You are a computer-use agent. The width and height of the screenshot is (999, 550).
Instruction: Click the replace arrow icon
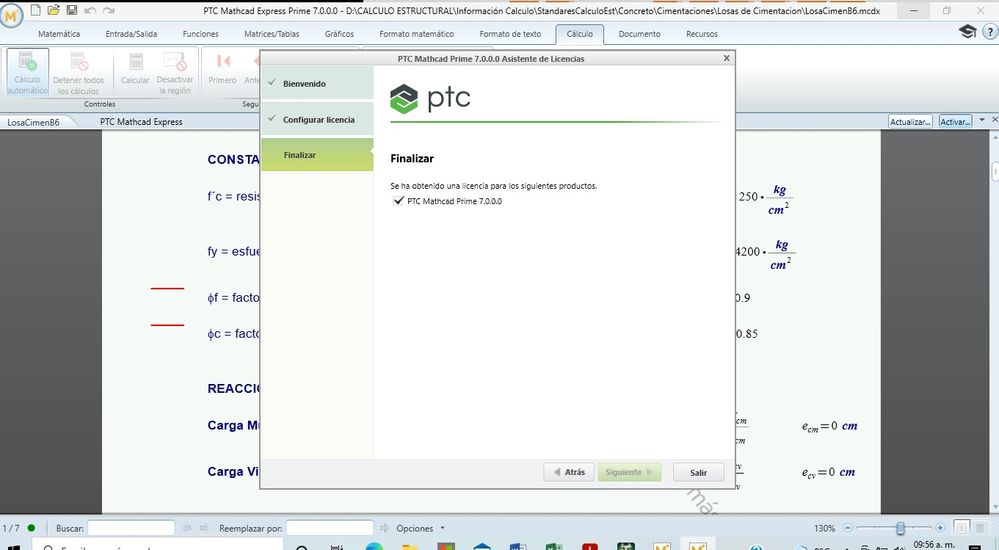click(384, 528)
